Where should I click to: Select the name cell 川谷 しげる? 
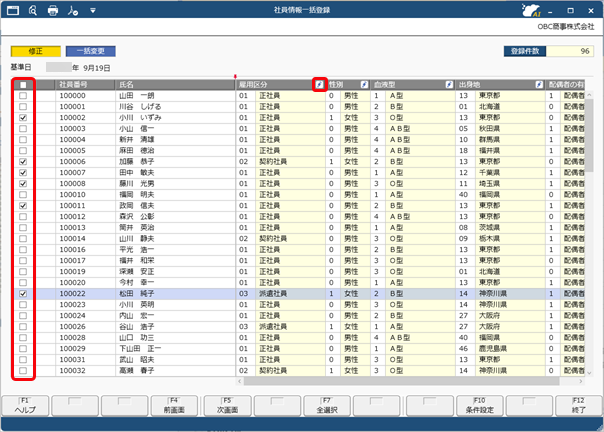[175, 107]
